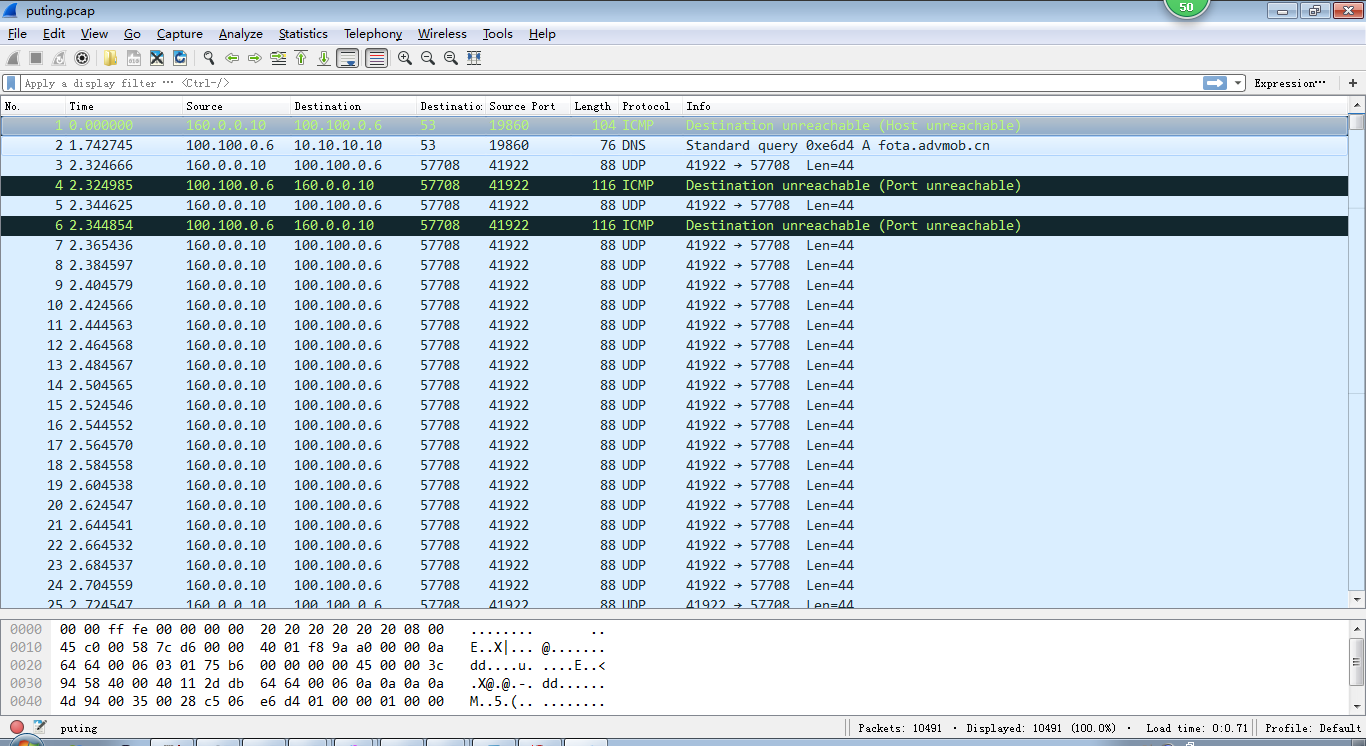
Task: Open the Tools menu
Action: click(x=498, y=33)
